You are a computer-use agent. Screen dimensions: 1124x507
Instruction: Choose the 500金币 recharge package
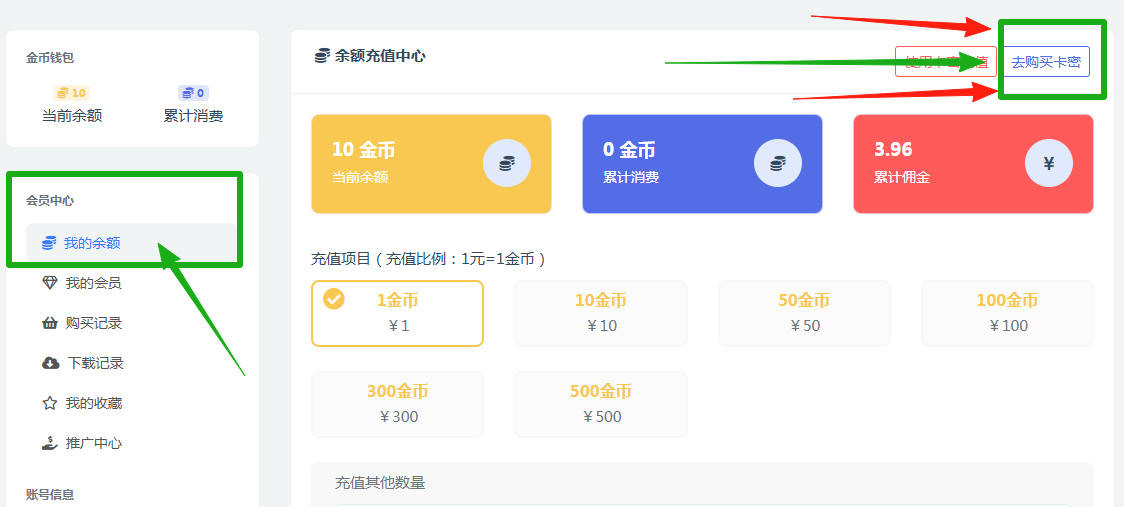point(601,404)
